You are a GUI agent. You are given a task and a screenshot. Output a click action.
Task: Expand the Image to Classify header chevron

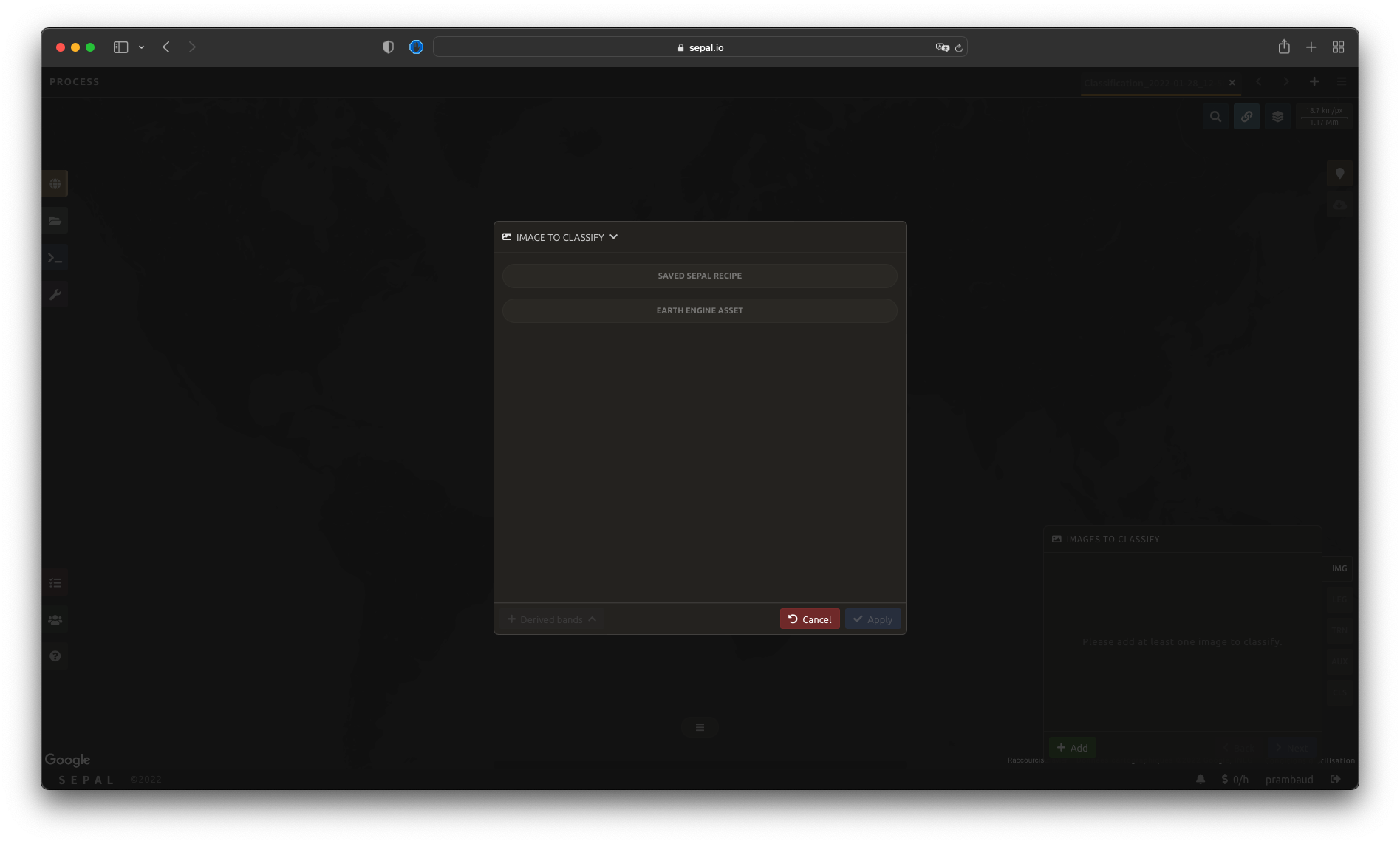click(613, 237)
